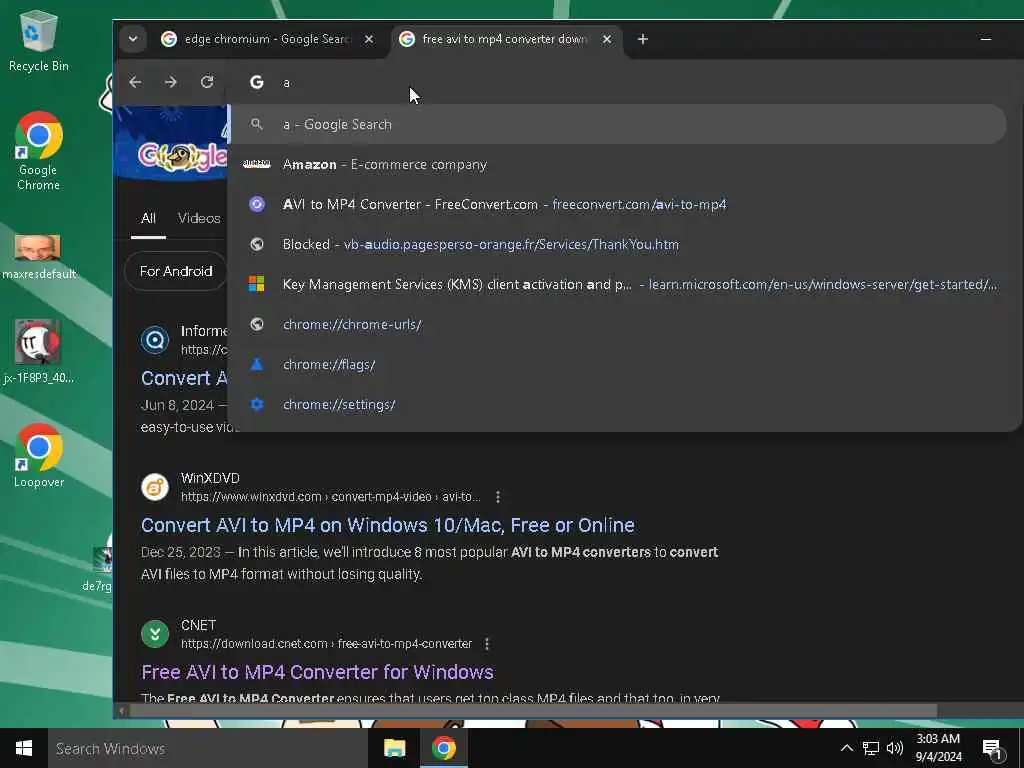1024x768 pixels.
Task: Switch to Videos search tab
Action: [199, 218]
